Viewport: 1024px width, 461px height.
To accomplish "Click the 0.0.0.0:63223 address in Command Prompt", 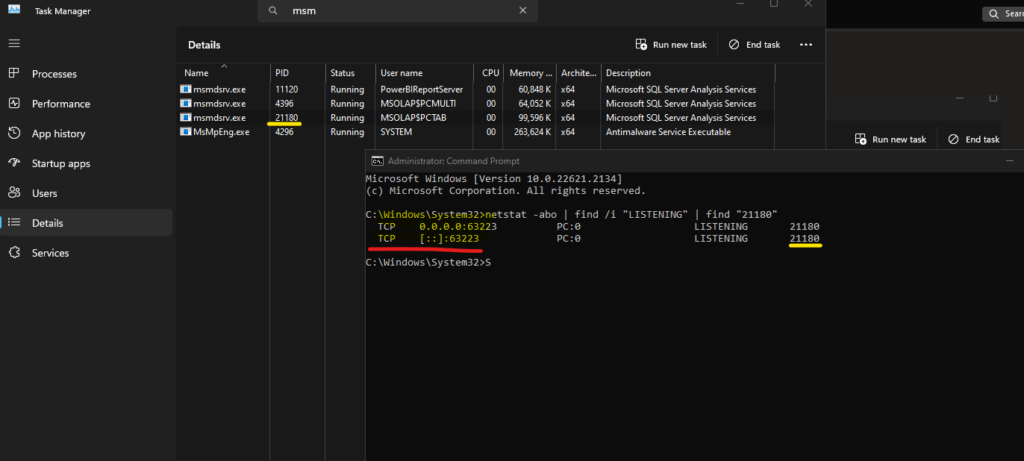I will [458, 227].
